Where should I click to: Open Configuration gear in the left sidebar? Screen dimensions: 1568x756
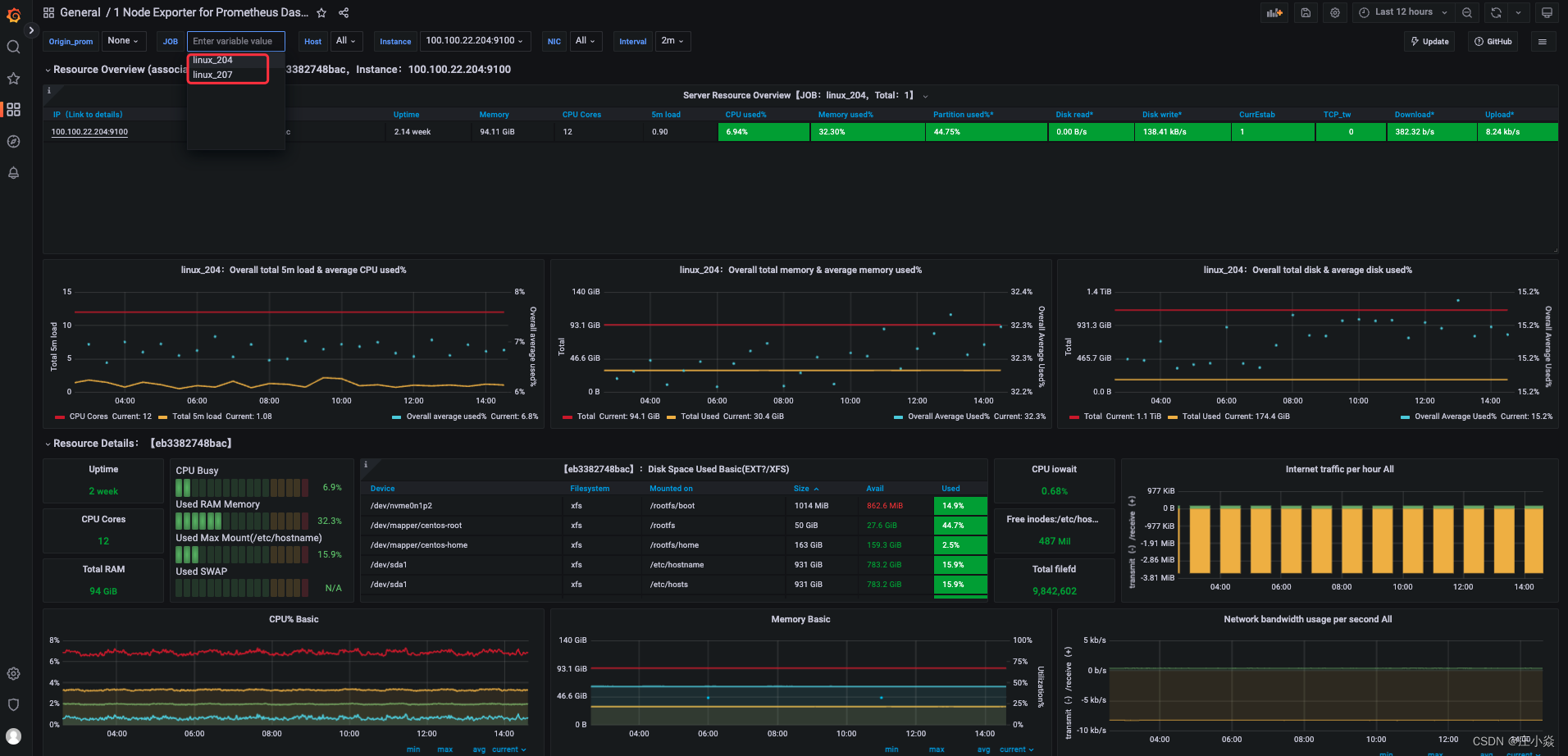click(13, 673)
